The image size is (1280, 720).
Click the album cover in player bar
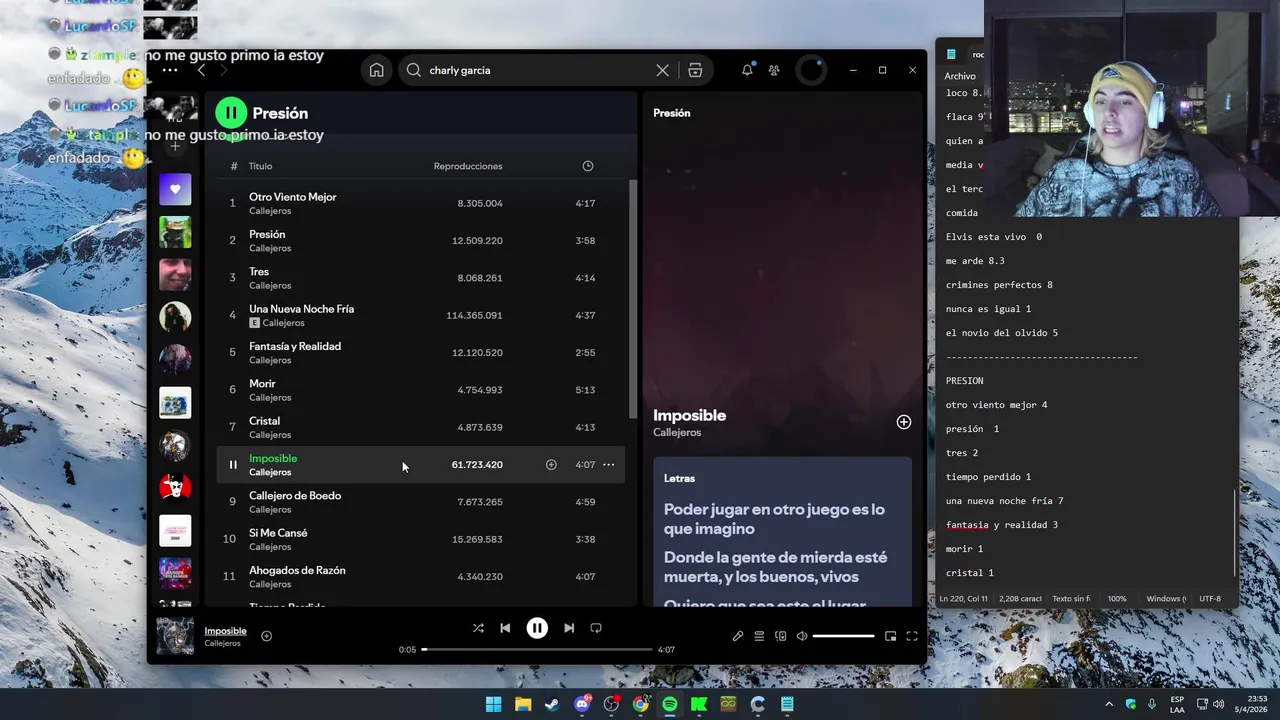(x=175, y=636)
